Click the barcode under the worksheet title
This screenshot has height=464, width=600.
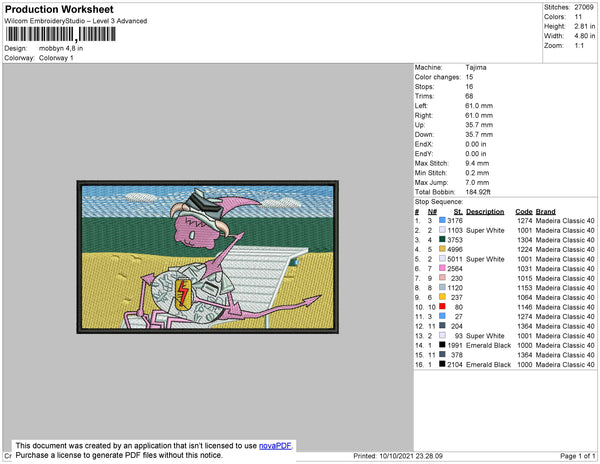coord(60,35)
